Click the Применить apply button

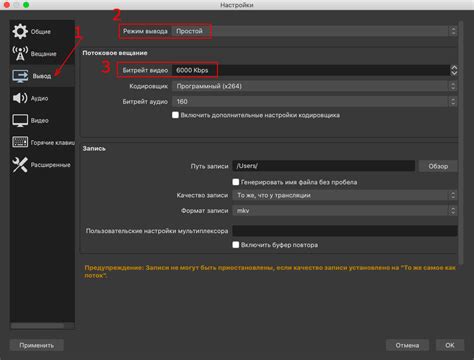[37, 345]
